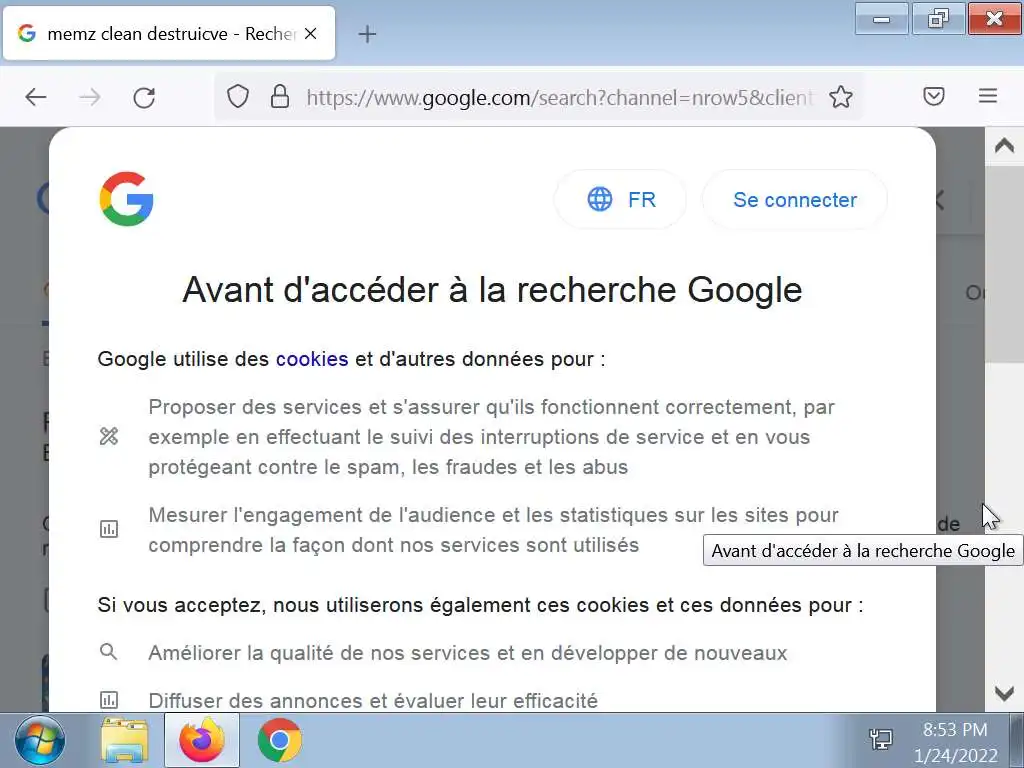
Task: Select the 'memz clean destruicve' tab
Action: click(x=169, y=33)
